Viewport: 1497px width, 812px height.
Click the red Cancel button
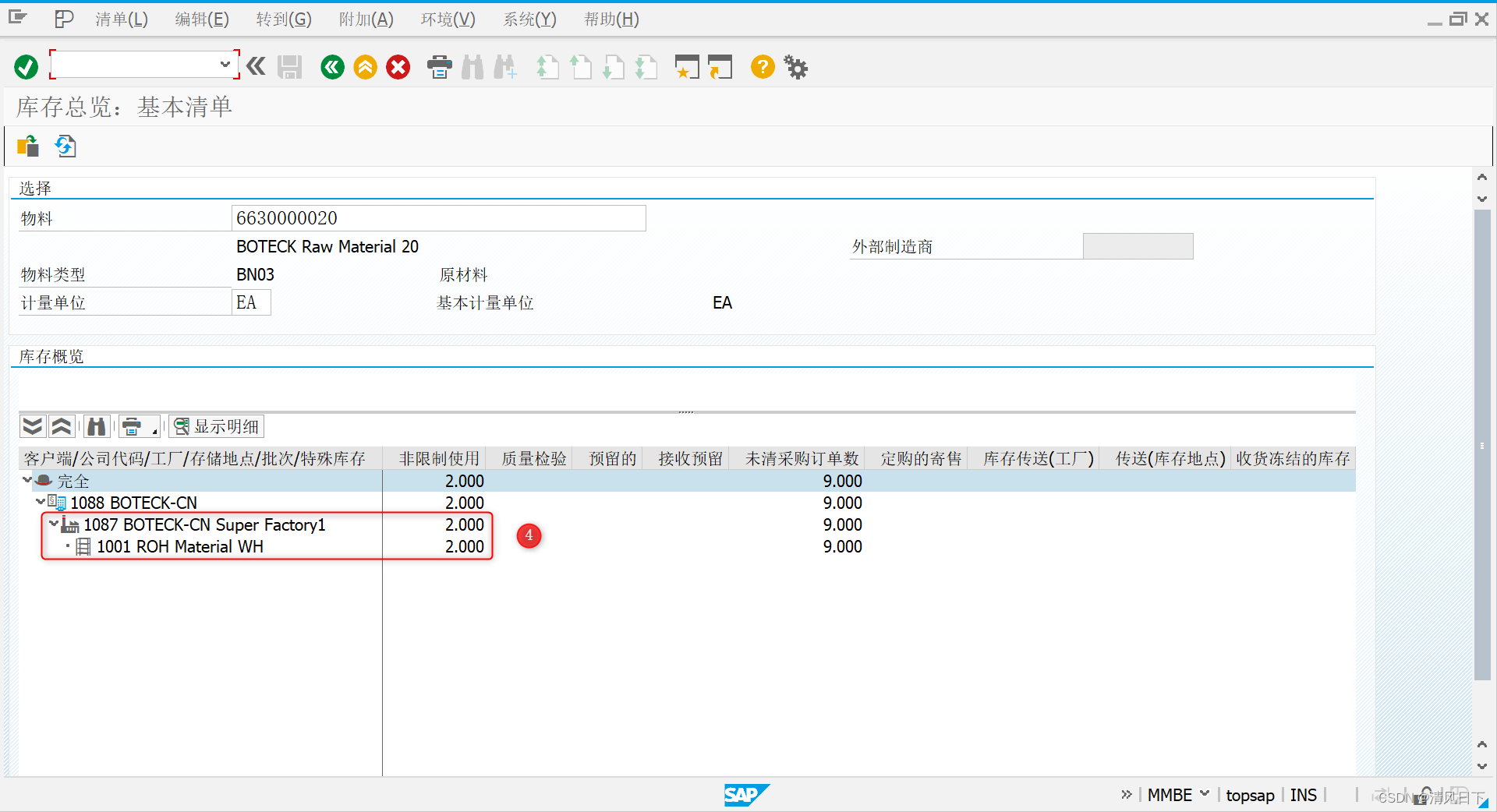[398, 67]
